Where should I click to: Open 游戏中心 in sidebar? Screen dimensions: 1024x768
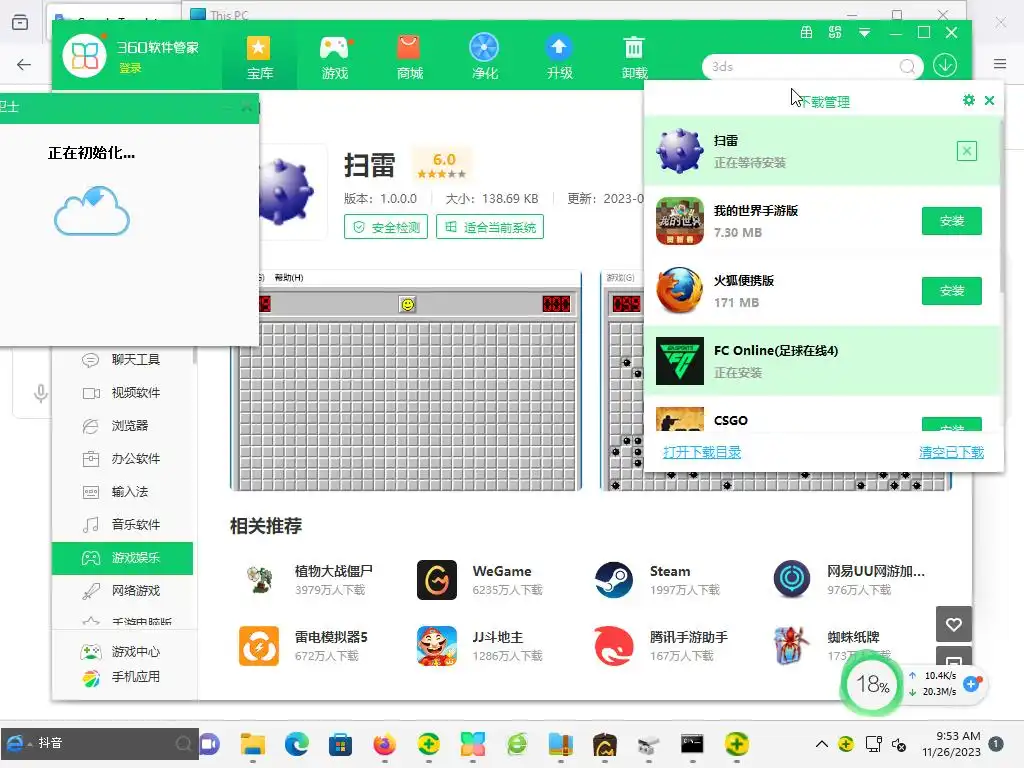pos(121,652)
